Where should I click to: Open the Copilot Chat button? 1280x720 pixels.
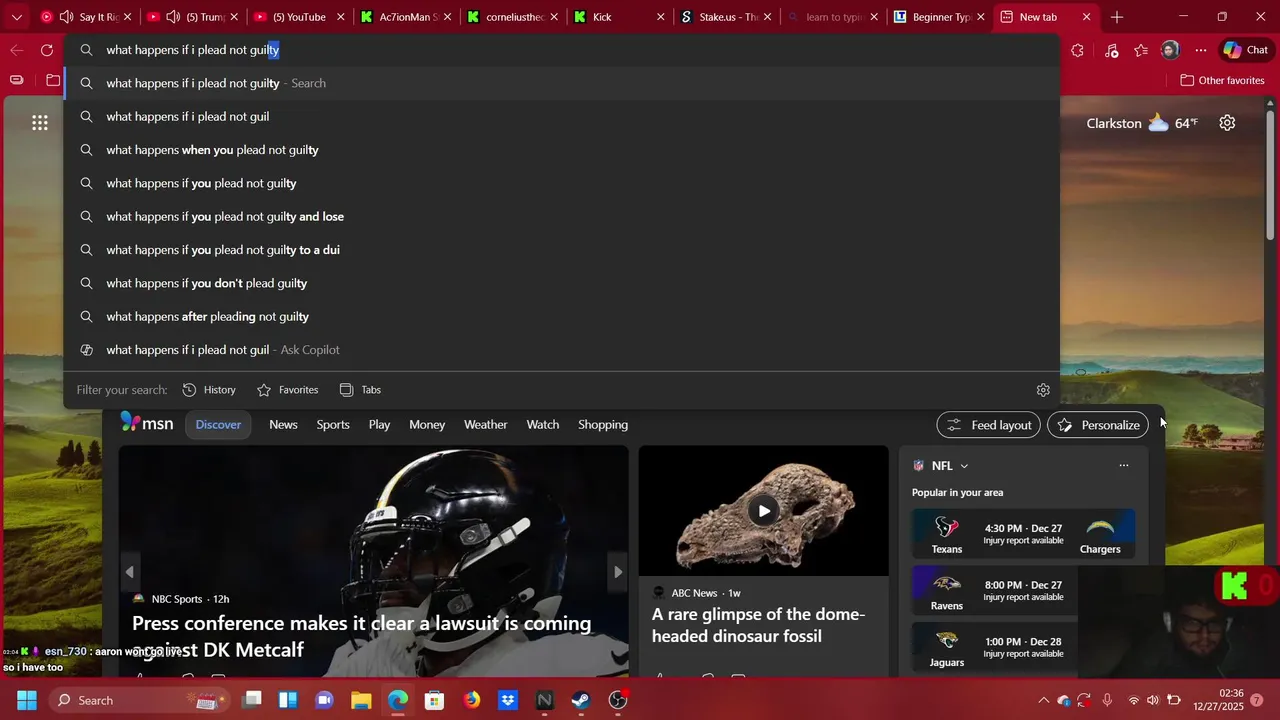(x=1245, y=50)
